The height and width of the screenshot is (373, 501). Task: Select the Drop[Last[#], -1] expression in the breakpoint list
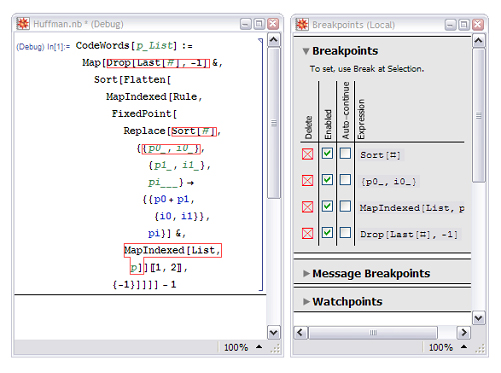click(x=409, y=234)
